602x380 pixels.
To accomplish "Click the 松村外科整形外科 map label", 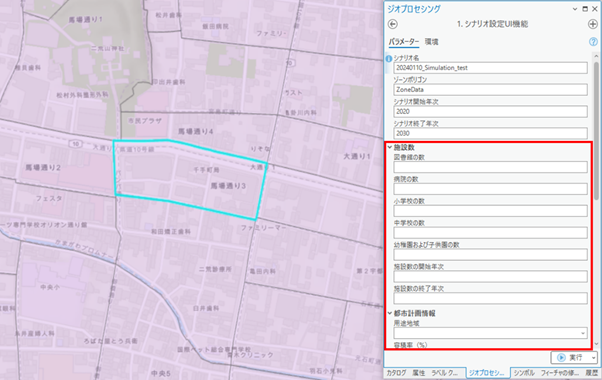I will tap(83, 94).
